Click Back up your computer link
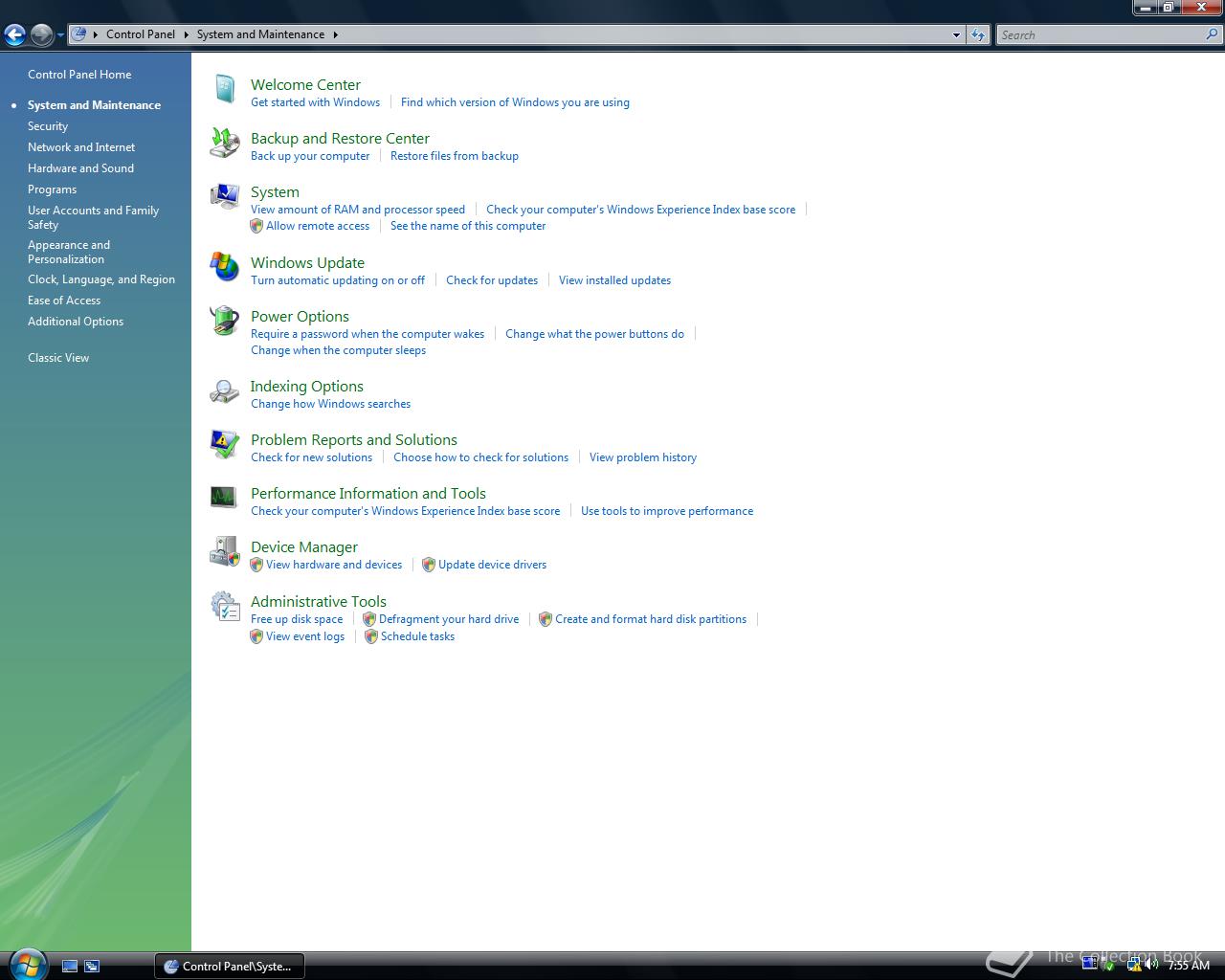 [x=310, y=156]
